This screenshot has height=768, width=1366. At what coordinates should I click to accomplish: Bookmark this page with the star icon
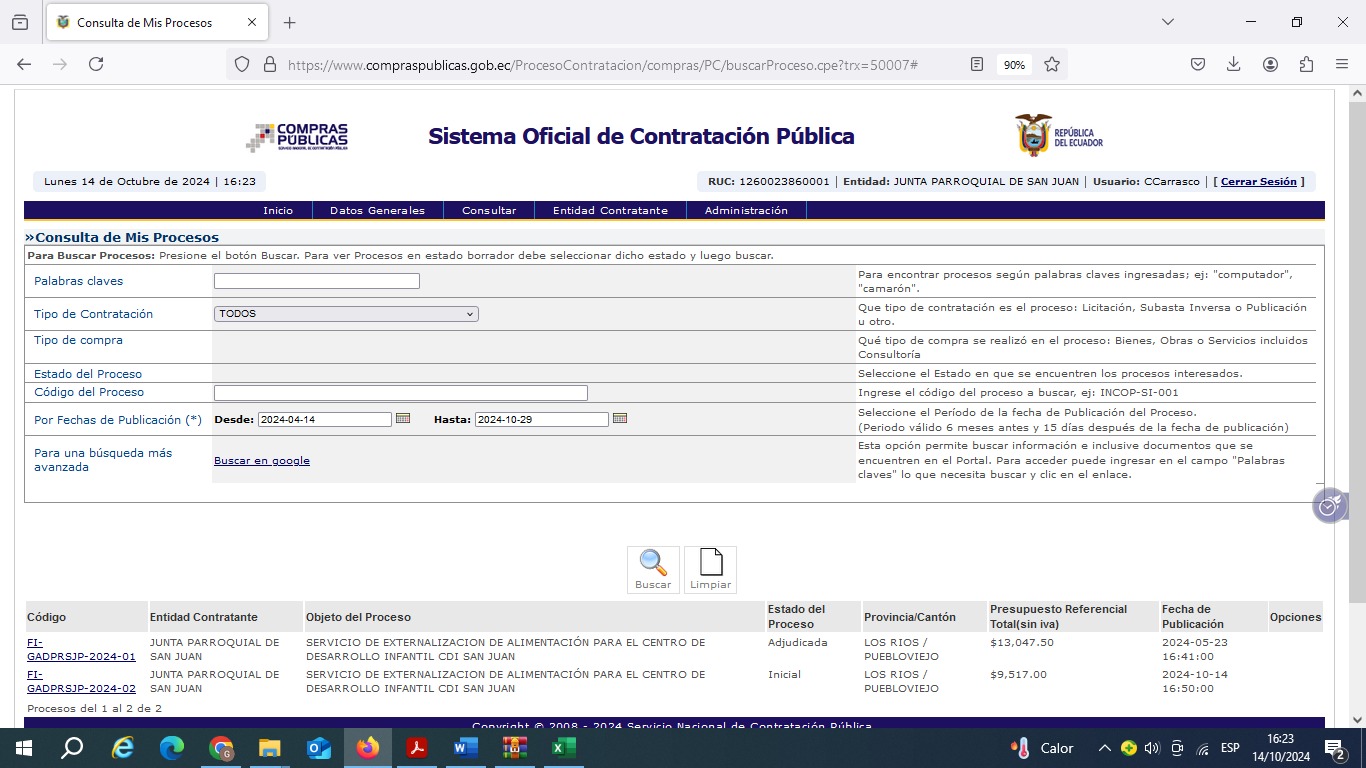1052,64
